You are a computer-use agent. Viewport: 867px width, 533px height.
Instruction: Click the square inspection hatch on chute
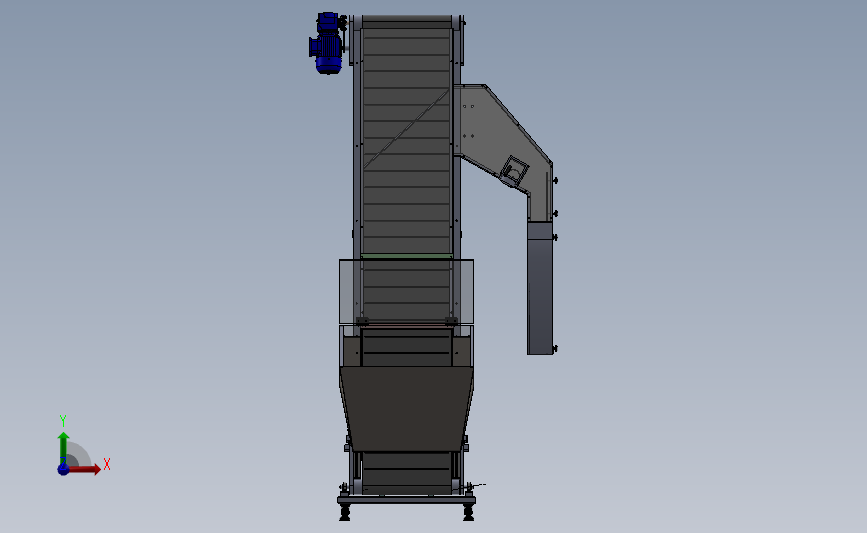pyautogui.click(x=514, y=171)
